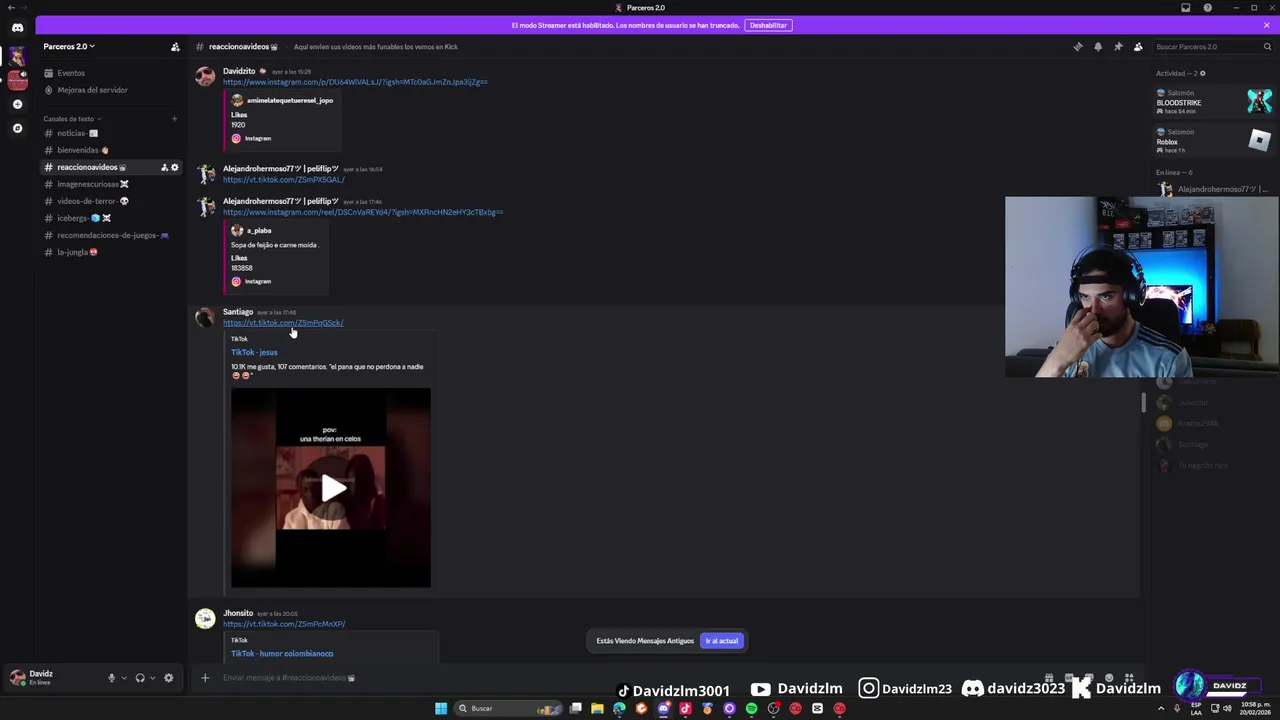Open the inbox icon in title bar
Screen dimensions: 1280x720
[1186, 8]
